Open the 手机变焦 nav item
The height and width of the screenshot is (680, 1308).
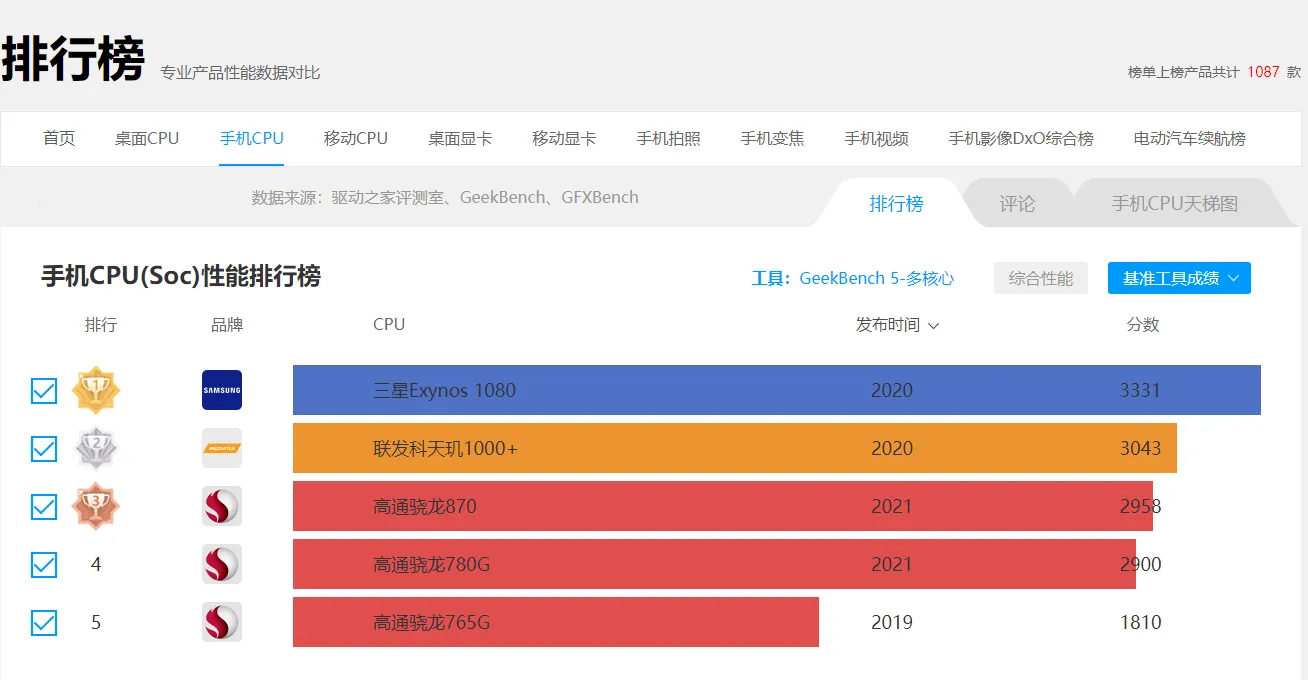click(x=772, y=139)
